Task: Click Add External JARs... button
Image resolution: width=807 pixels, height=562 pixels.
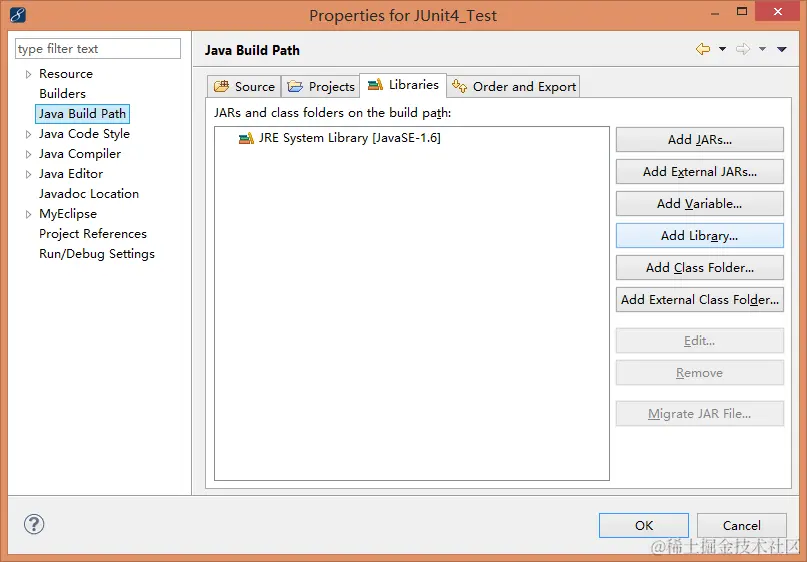Action: pos(699,171)
